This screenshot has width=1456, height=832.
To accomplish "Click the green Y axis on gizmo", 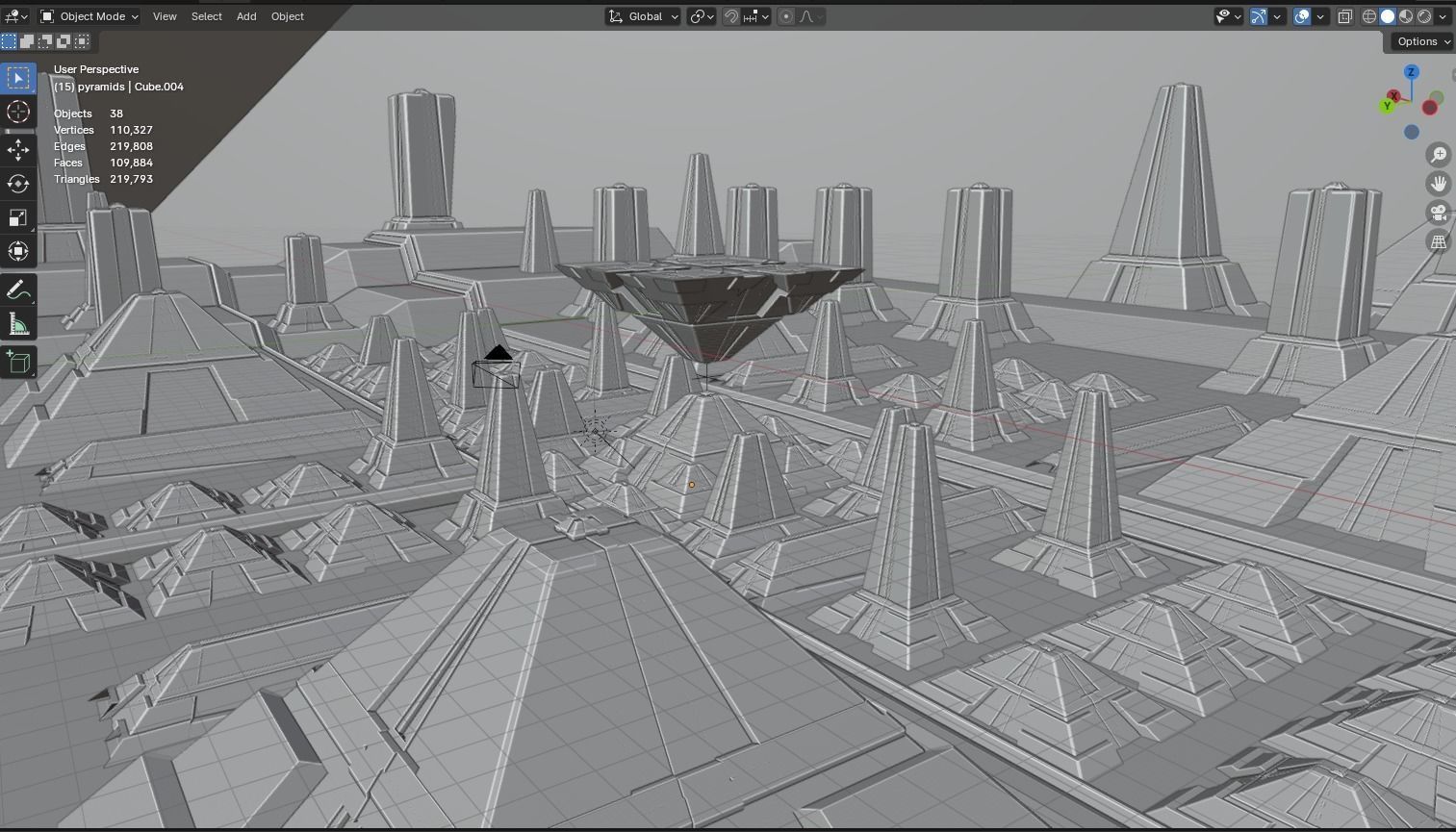I will pos(1387,106).
